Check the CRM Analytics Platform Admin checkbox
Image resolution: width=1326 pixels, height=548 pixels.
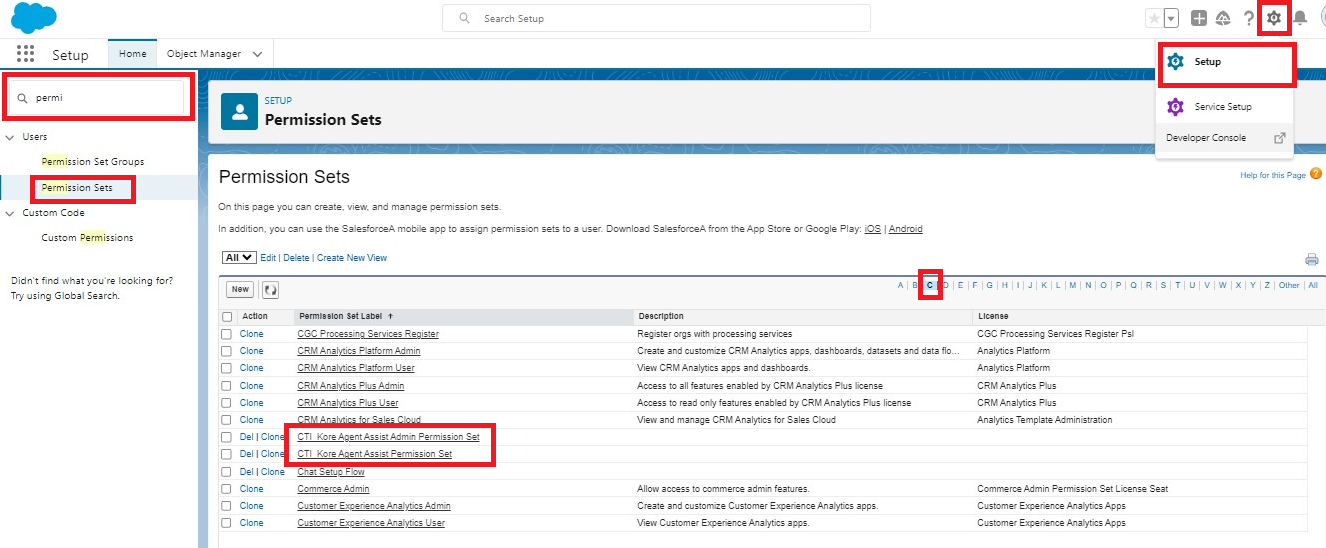point(227,351)
